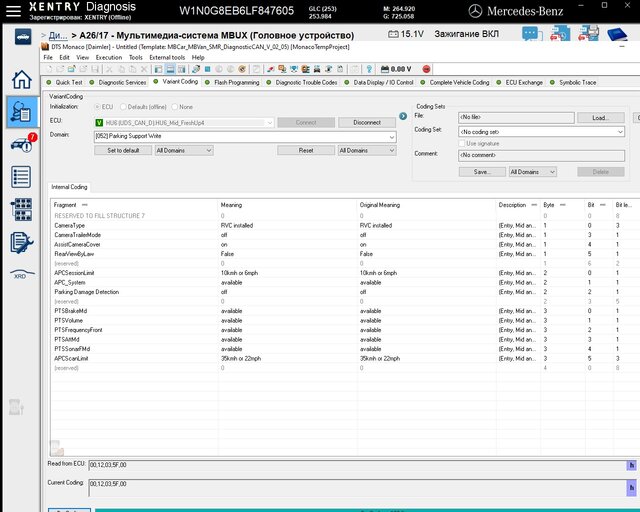Image resolution: width=640 pixels, height=512 pixels.
Task: Open vehicle fault warnings sidebar icon
Action: coord(23,143)
